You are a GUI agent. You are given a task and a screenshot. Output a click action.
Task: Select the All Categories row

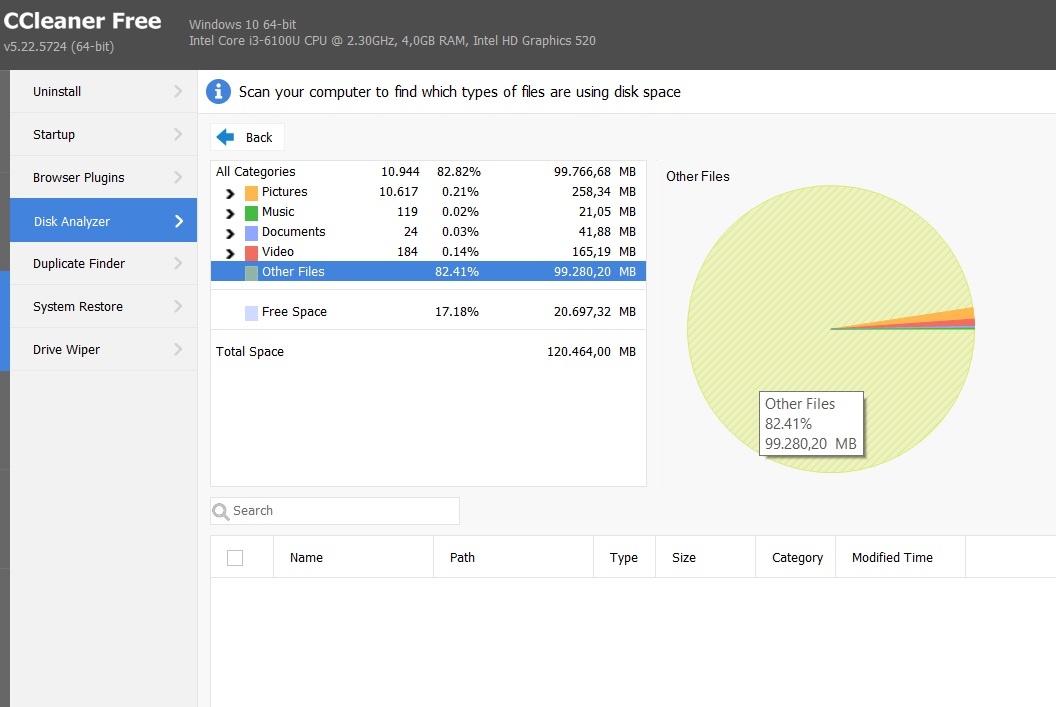[x=428, y=172]
